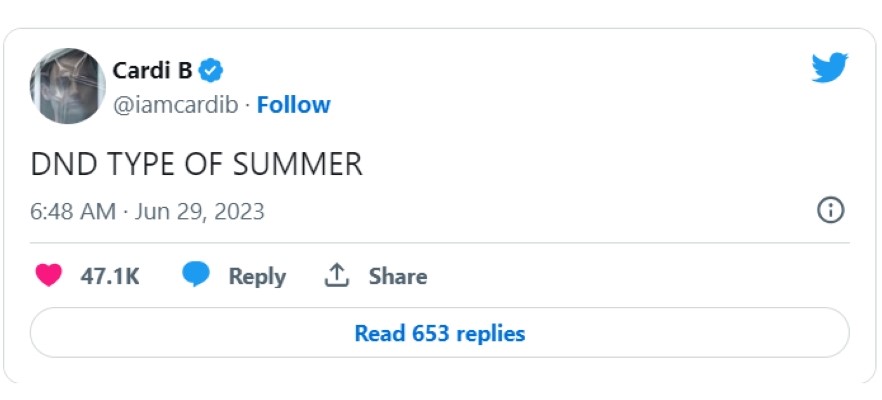Open the @iamcardib handle link
882x400 pixels.
[176, 105]
